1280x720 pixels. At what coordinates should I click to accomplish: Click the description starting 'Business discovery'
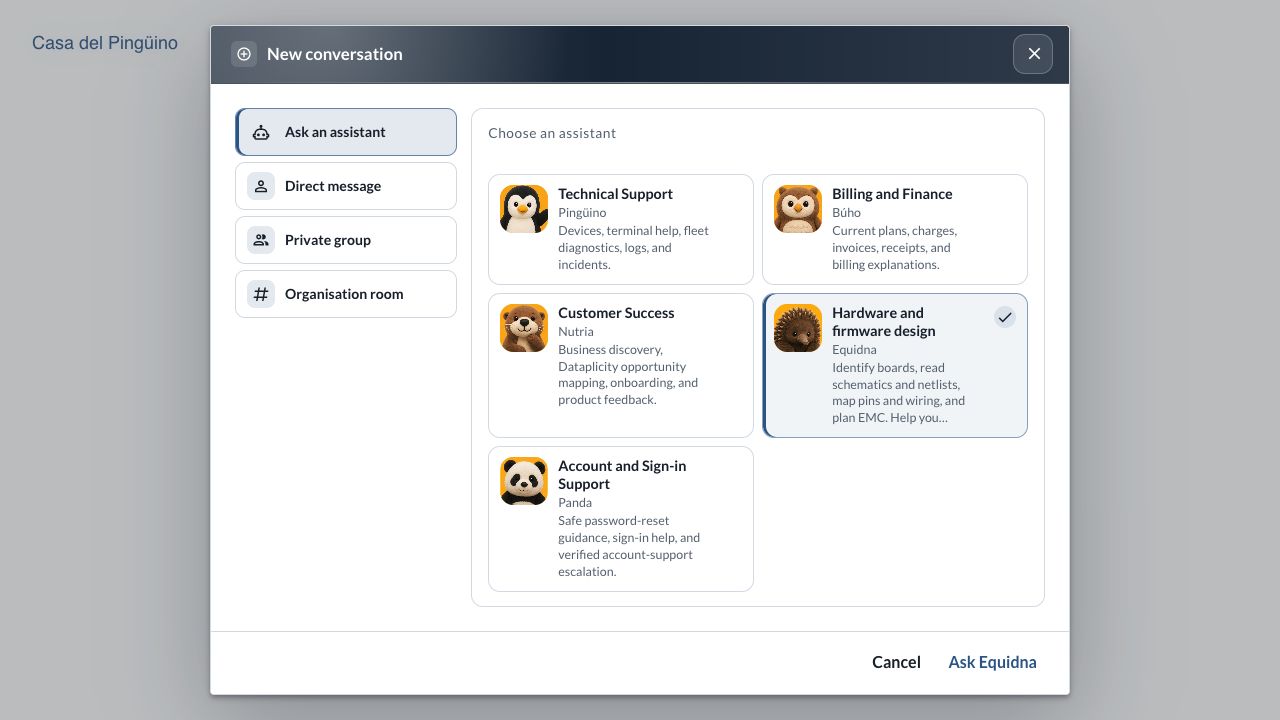(628, 375)
